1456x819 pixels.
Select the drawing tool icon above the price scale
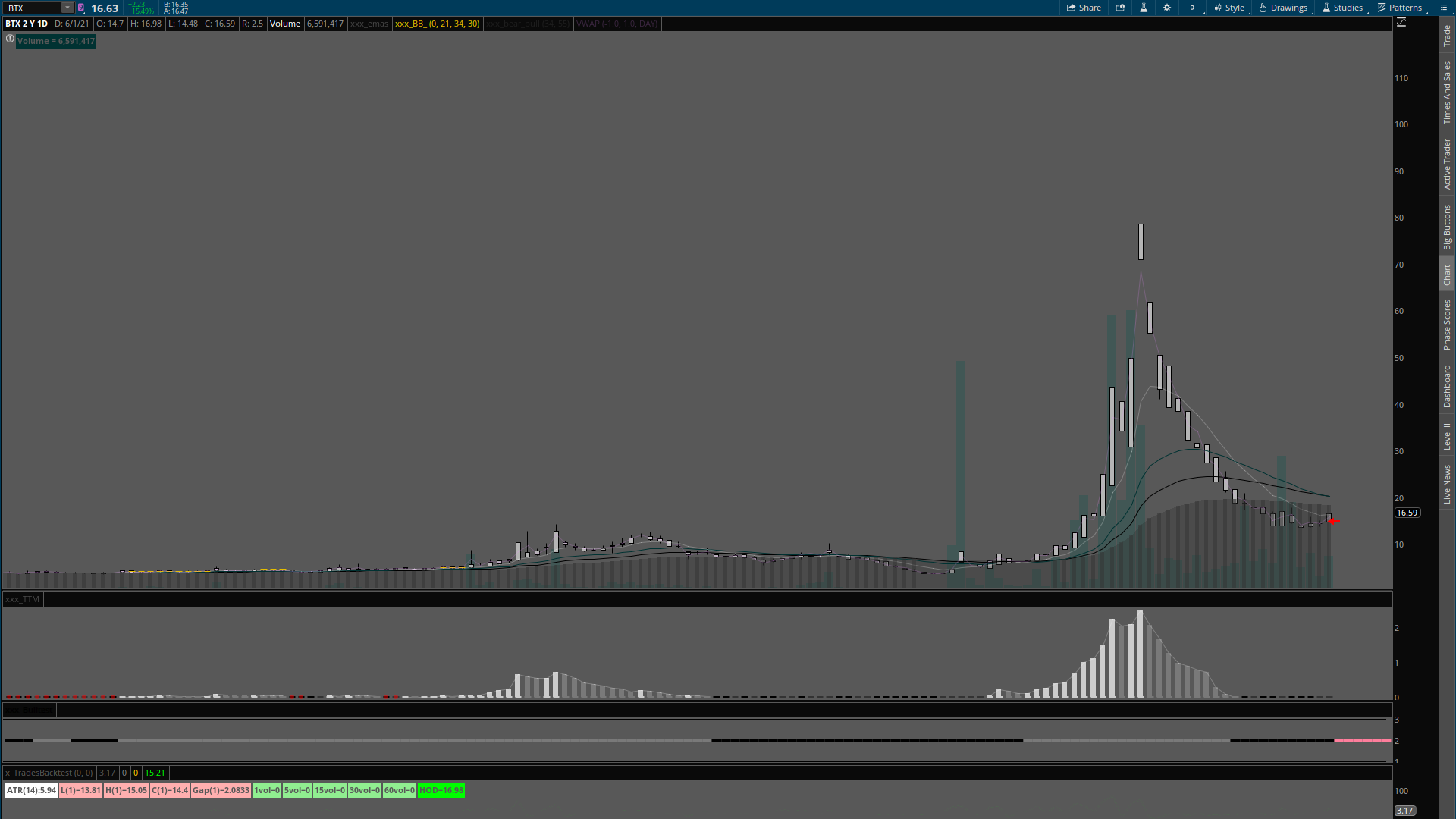click(x=1402, y=22)
